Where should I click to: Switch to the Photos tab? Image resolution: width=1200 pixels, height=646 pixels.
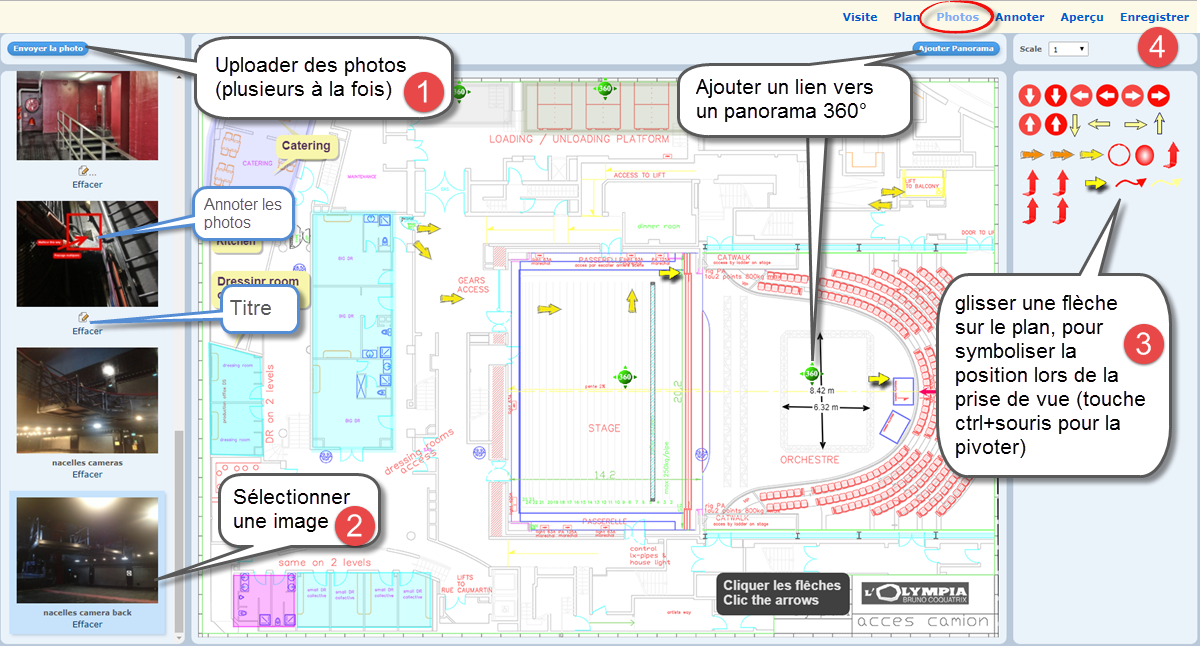pyautogui.click(x=957, y=17)
